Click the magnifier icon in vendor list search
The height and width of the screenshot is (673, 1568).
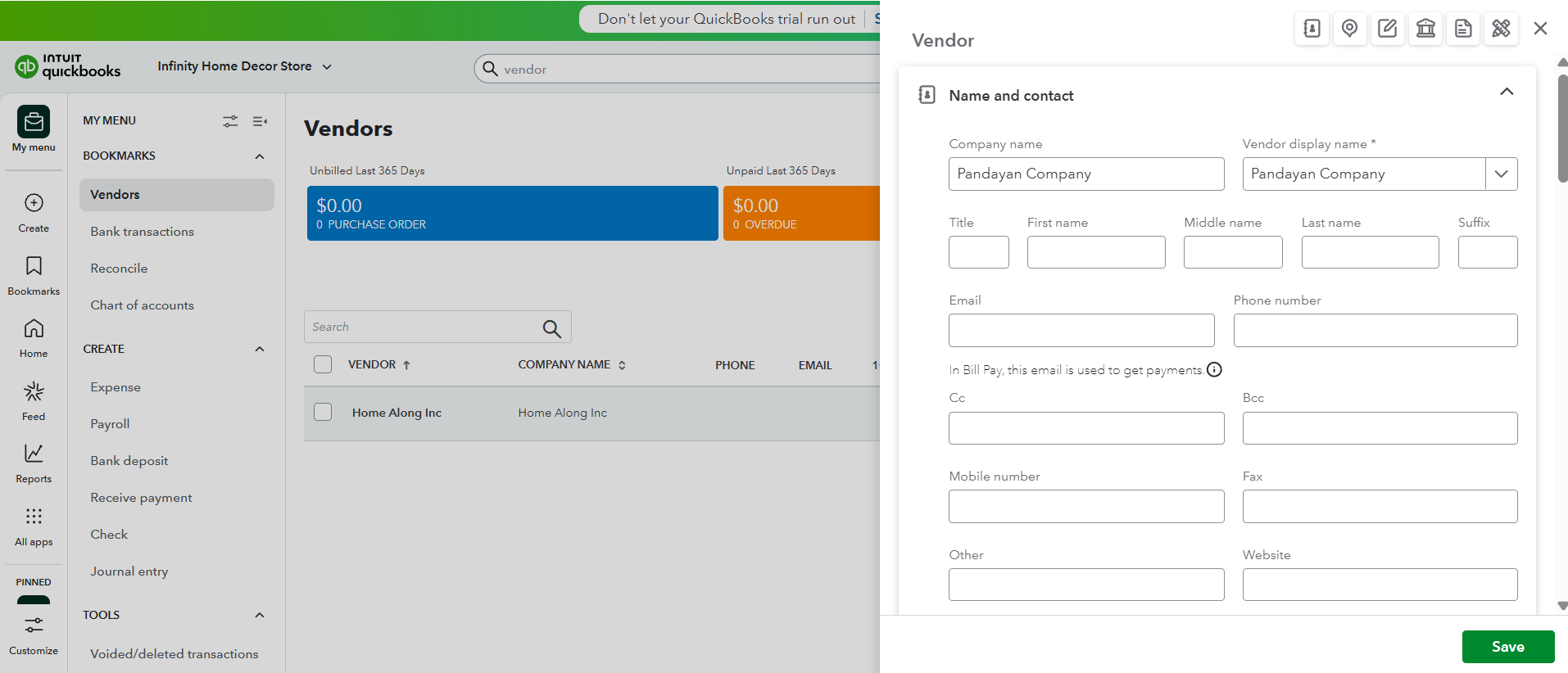coord(551,328)
